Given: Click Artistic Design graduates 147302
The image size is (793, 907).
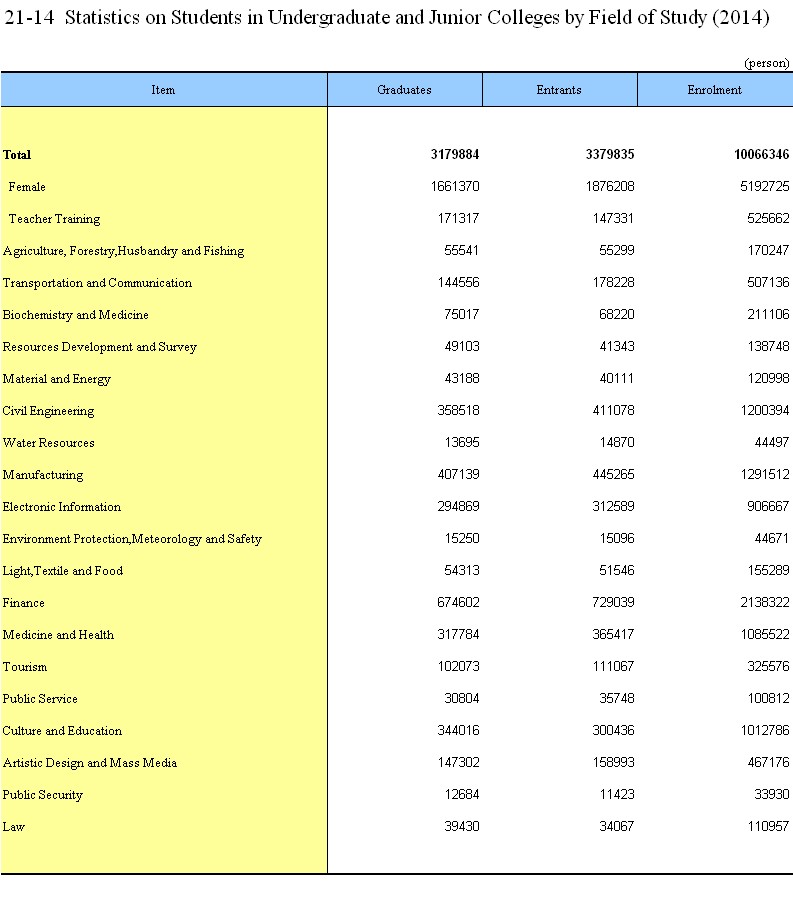Looking at the screenshot, I should click(x=459, y=762).
